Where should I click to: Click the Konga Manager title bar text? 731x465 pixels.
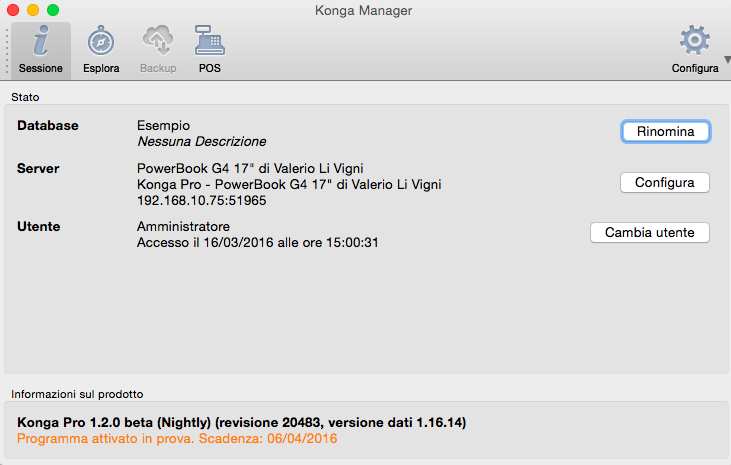[364, 10]
